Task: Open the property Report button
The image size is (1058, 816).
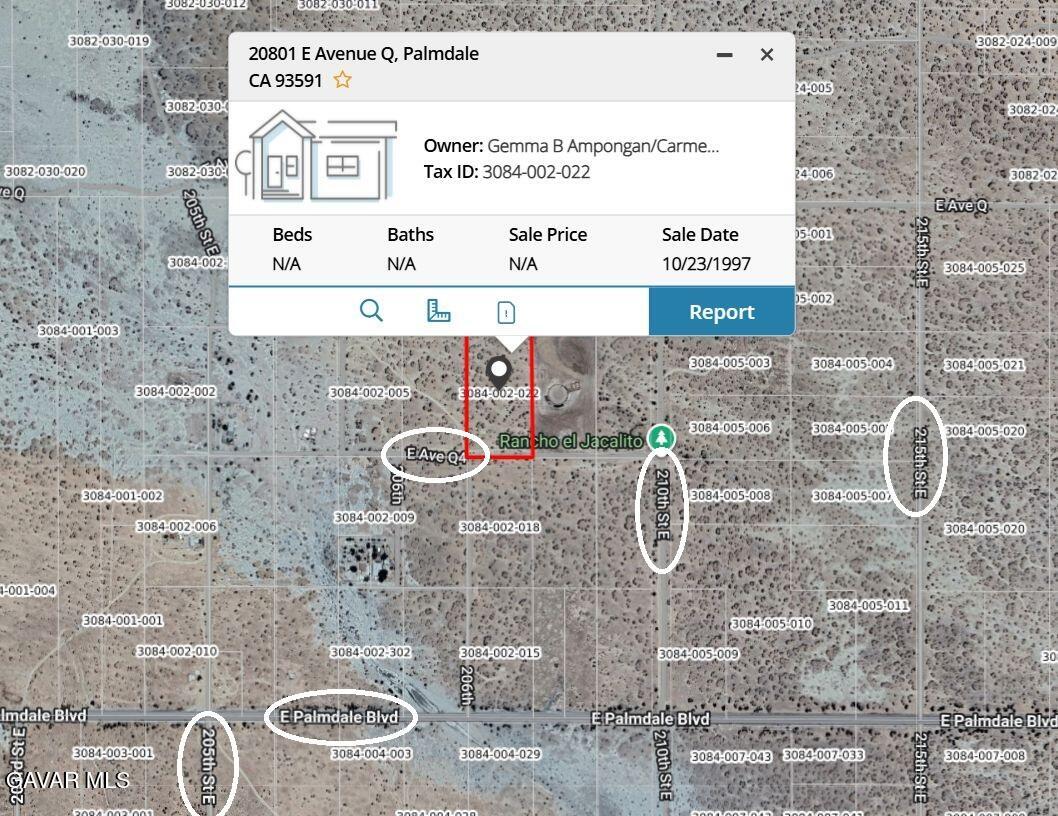Action: point(721,312)
